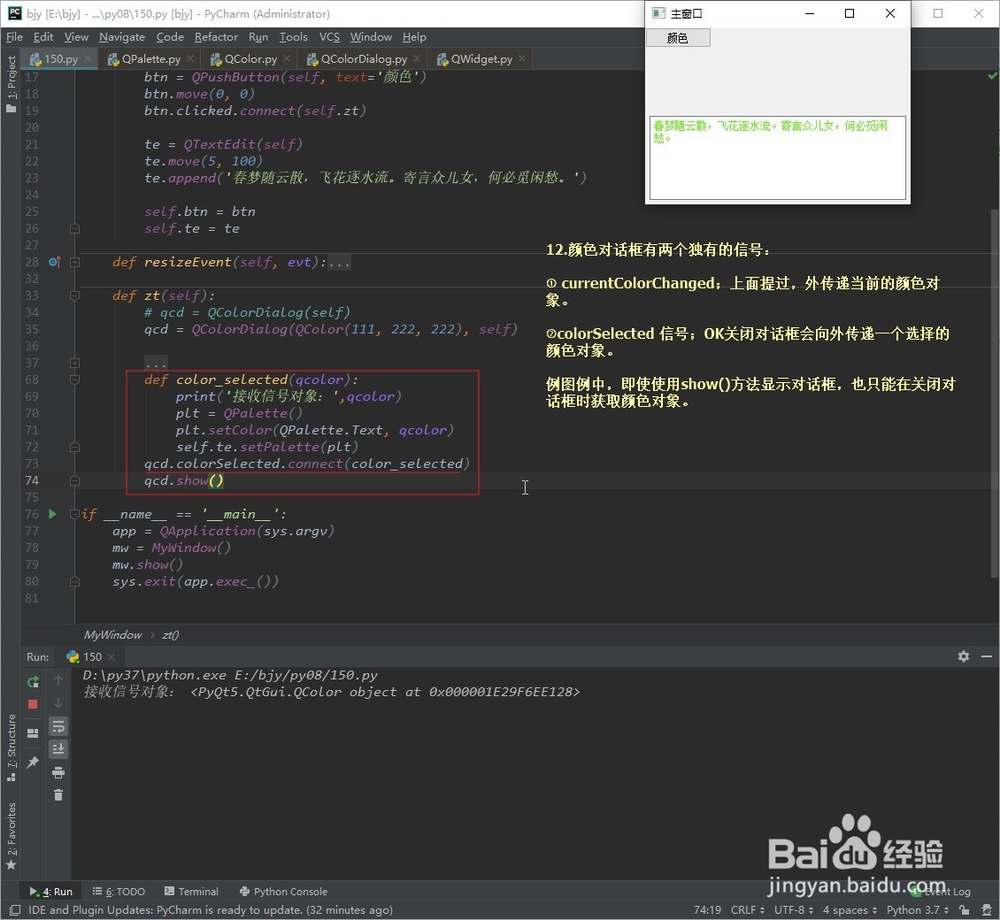Click the 74:19 cursor position indicator

coord(707,910)
